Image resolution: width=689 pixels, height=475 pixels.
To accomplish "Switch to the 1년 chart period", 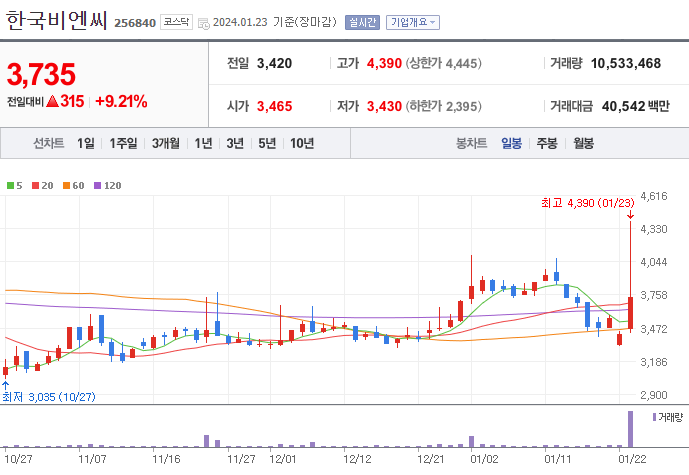I will tap(203, 143).
